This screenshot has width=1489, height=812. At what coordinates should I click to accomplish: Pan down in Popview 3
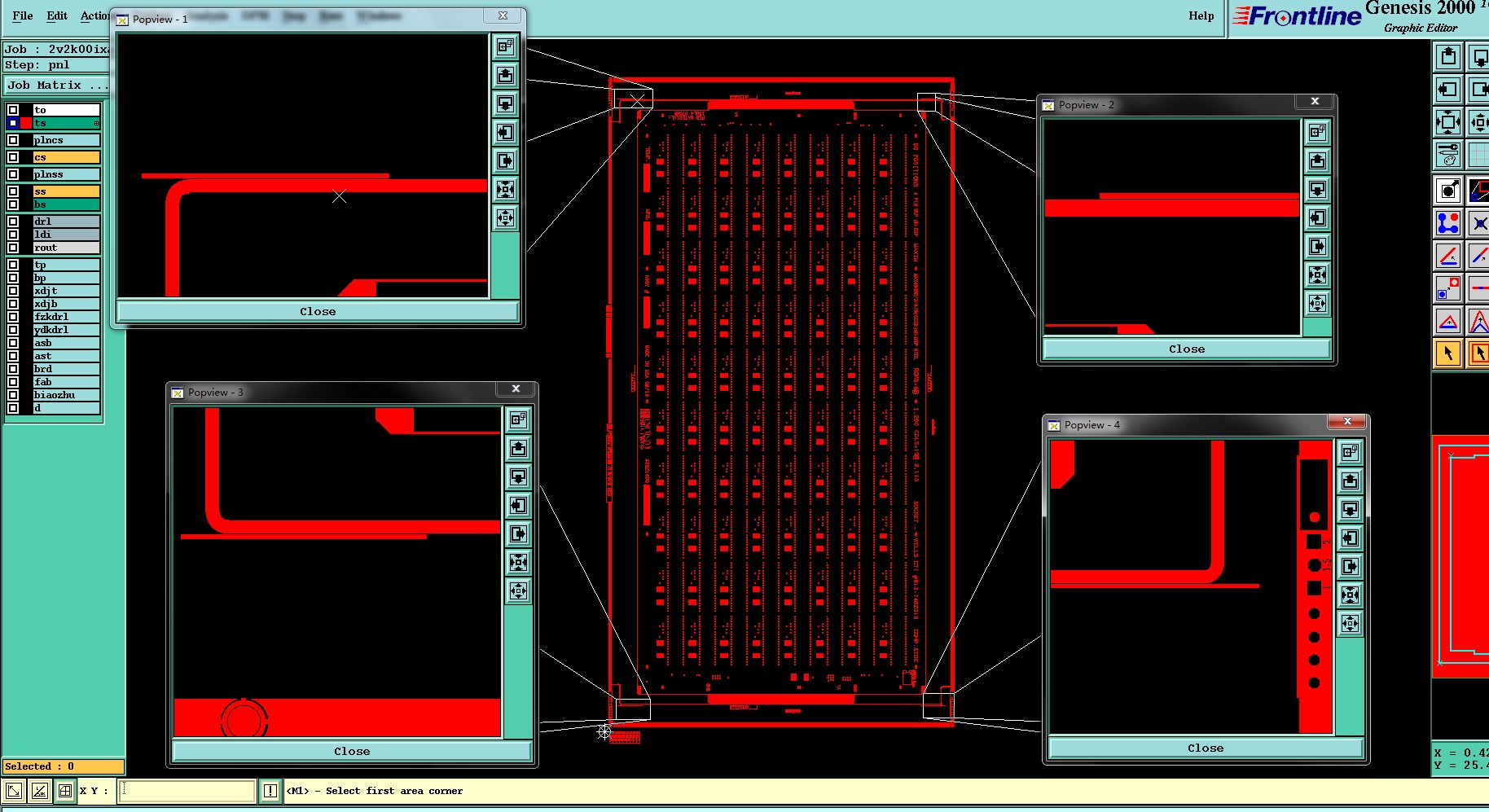tap(519, 477)
